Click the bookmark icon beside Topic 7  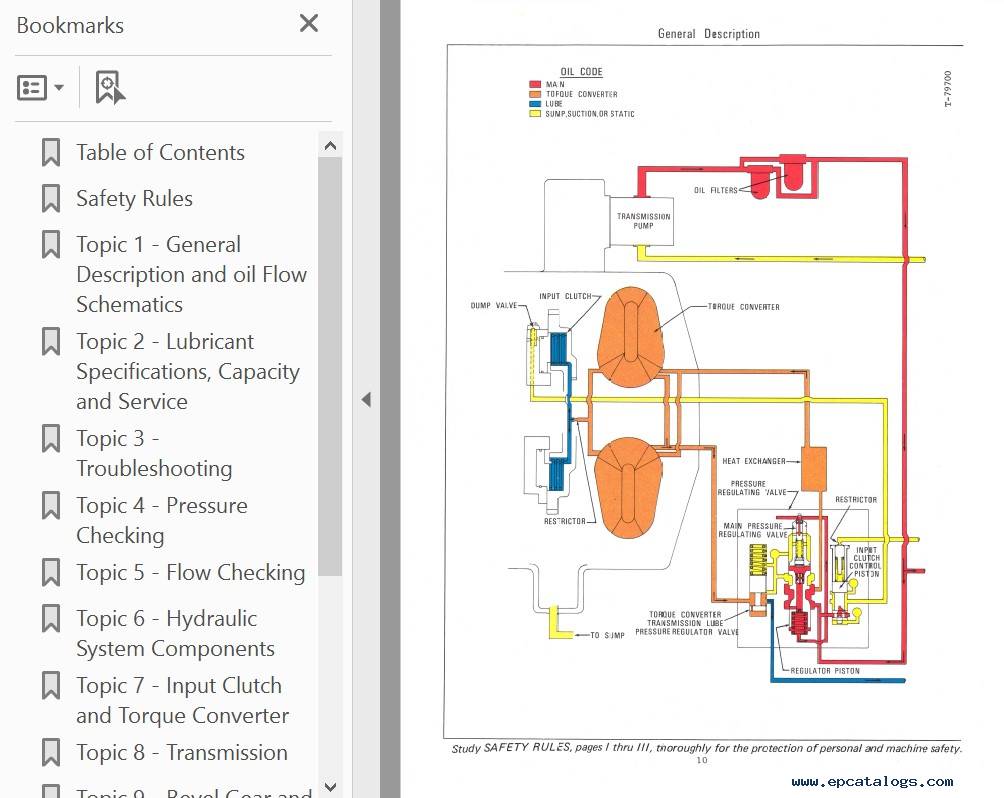pos(51,685)
